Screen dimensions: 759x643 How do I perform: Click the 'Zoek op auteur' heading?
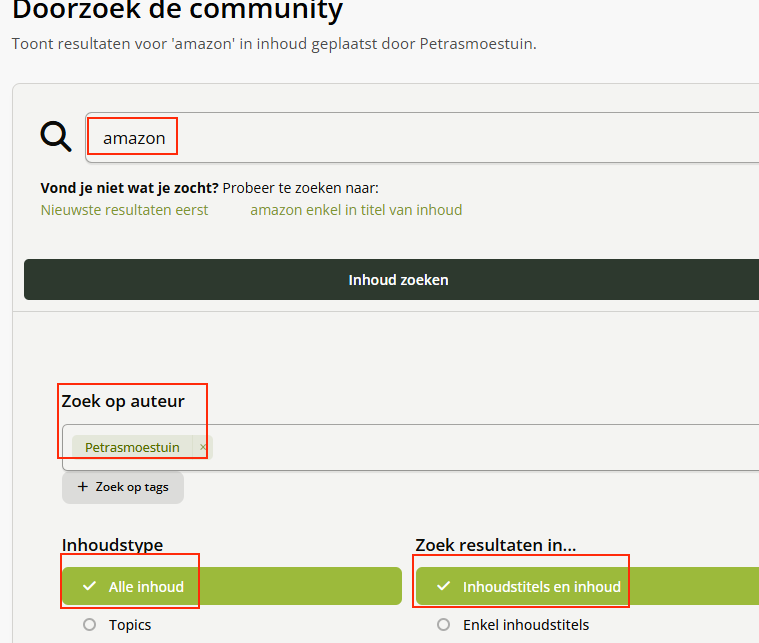click(123, 401)
